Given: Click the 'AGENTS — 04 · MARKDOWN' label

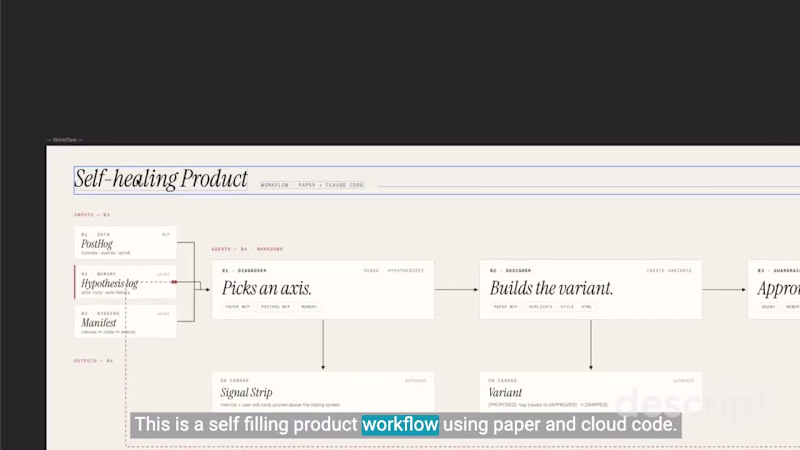Looking at the screenshot, I should tap(247, 249).
